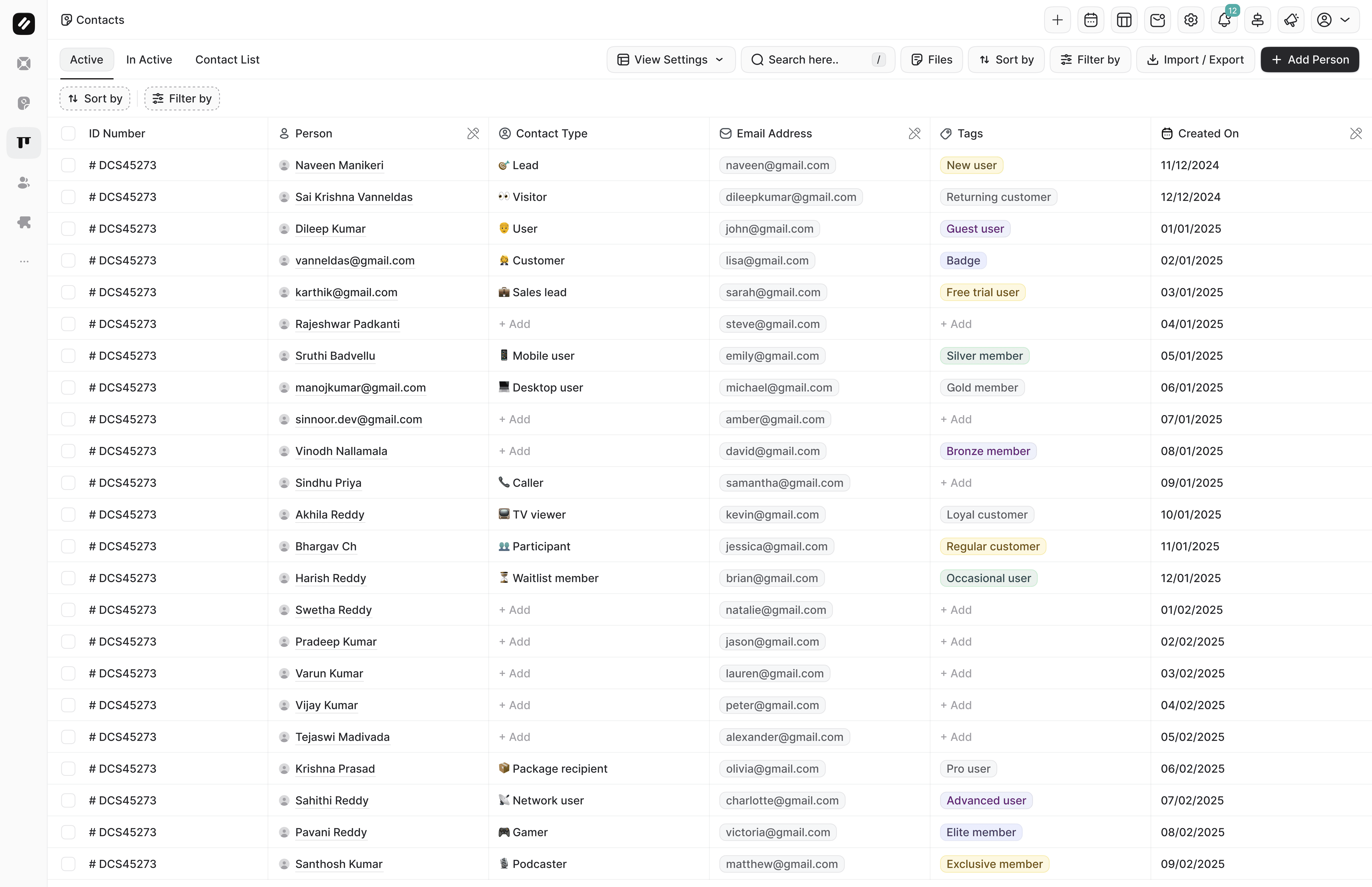
Task: Unpin the Person column
Action: tap(473, 134)
